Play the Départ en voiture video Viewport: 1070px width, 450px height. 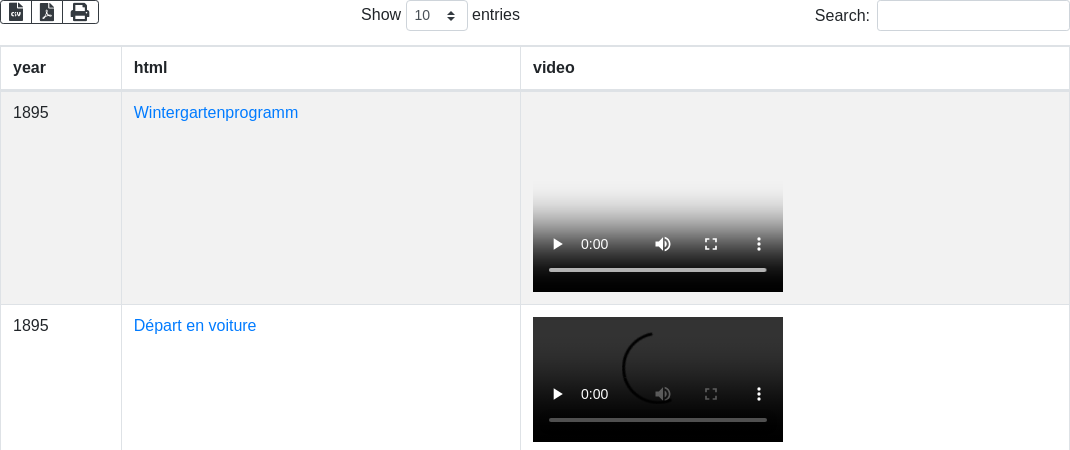[x=558, y=394]
